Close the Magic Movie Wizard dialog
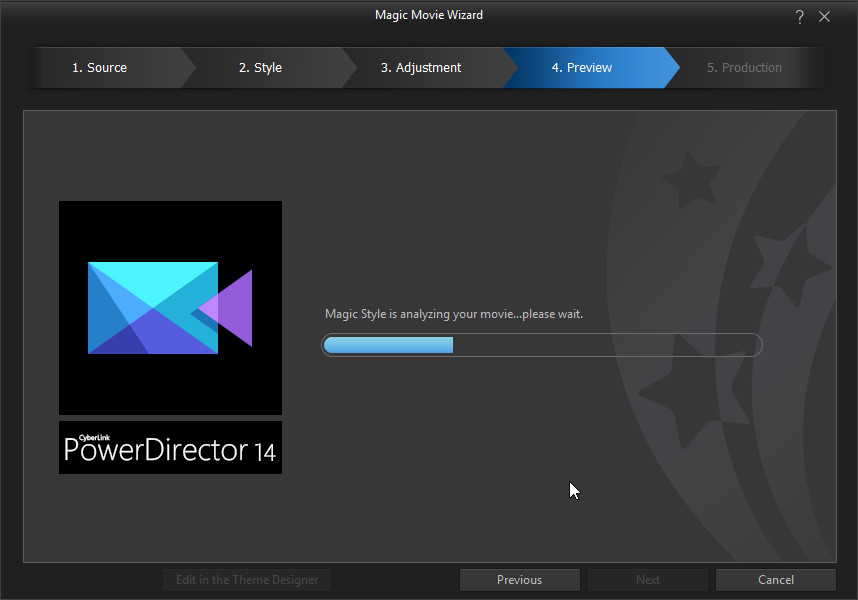 (824, 17)
